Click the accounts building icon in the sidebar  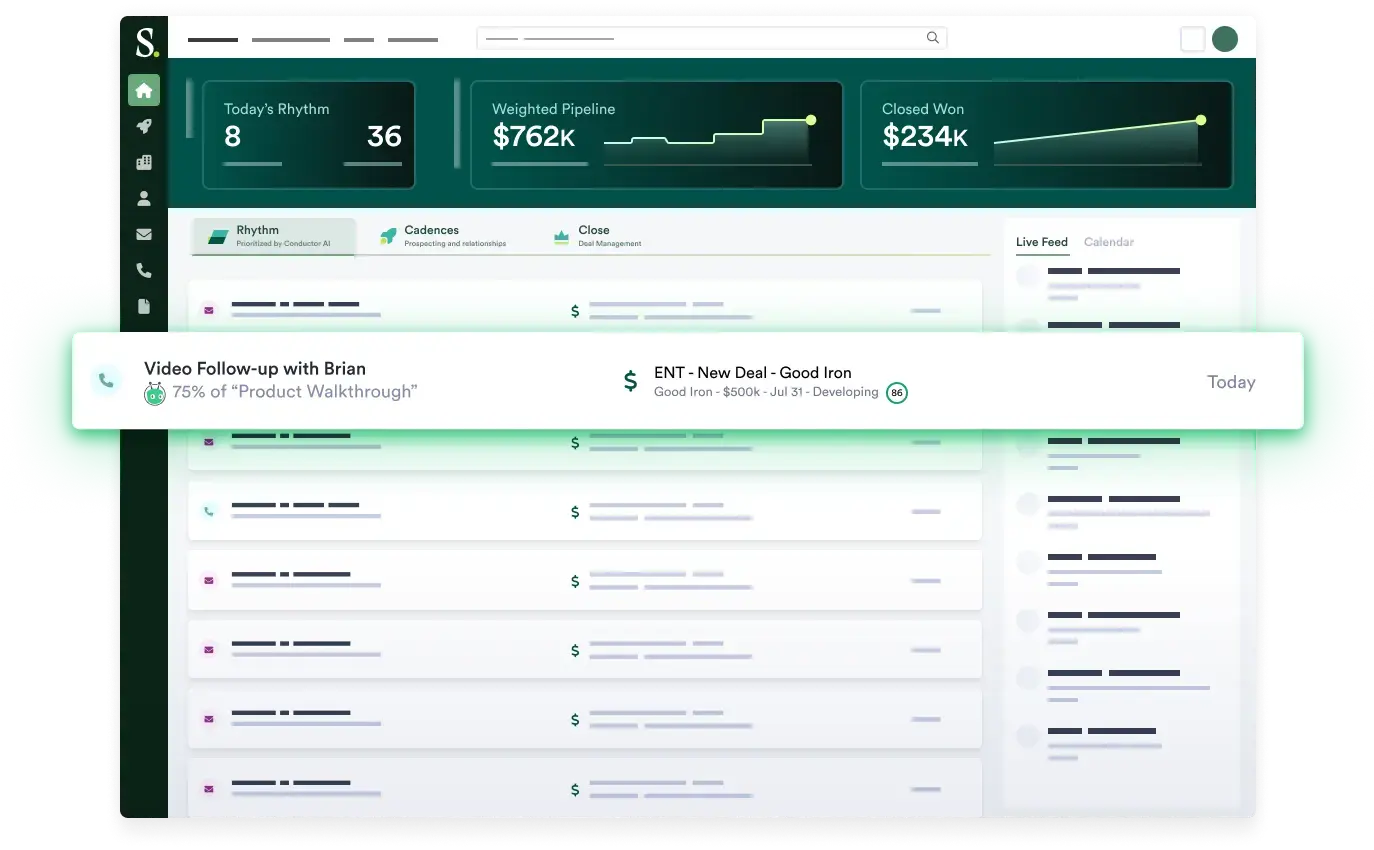click(x=144, y=162)
